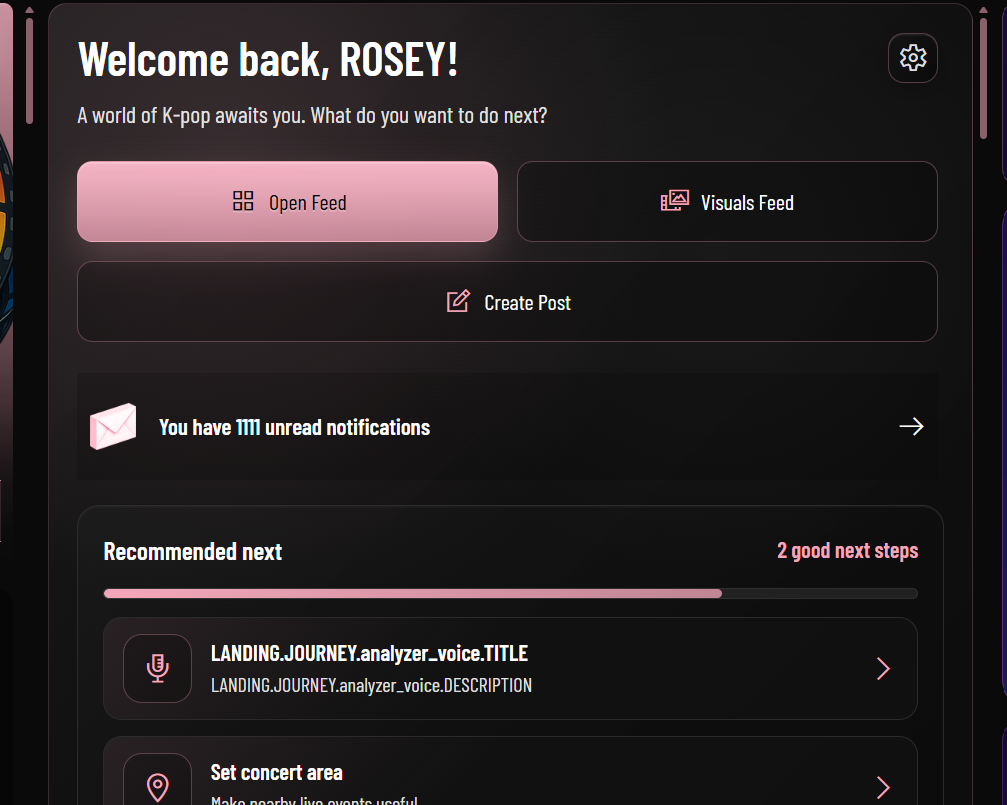Start a new post with Create Post
Screen dimensions: 1007x805
coord(507,301)
